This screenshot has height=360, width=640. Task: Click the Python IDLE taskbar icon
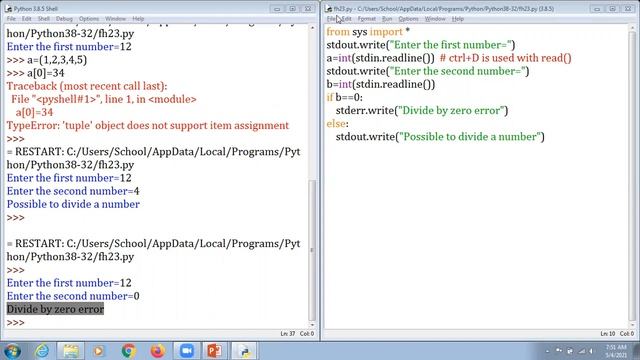click(x=244, y=351)
